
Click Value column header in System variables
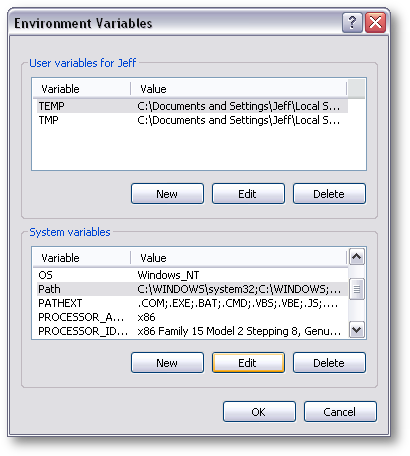click(x=239, y=258)
